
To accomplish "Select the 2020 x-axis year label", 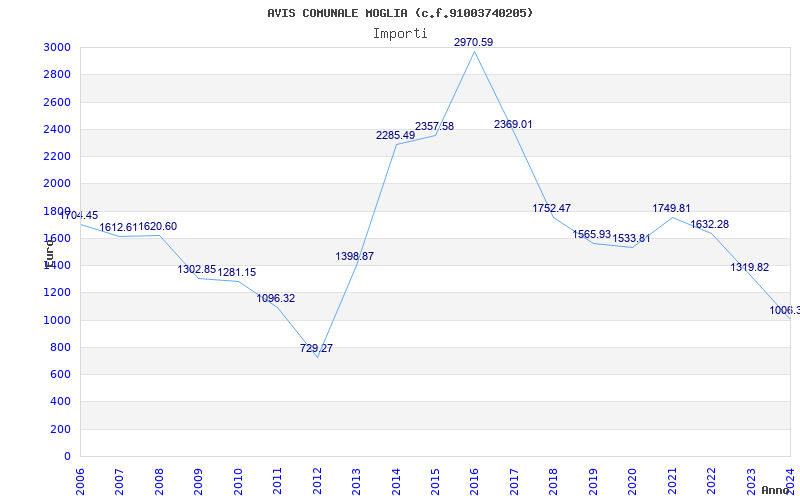I will (x=633, y=481).
